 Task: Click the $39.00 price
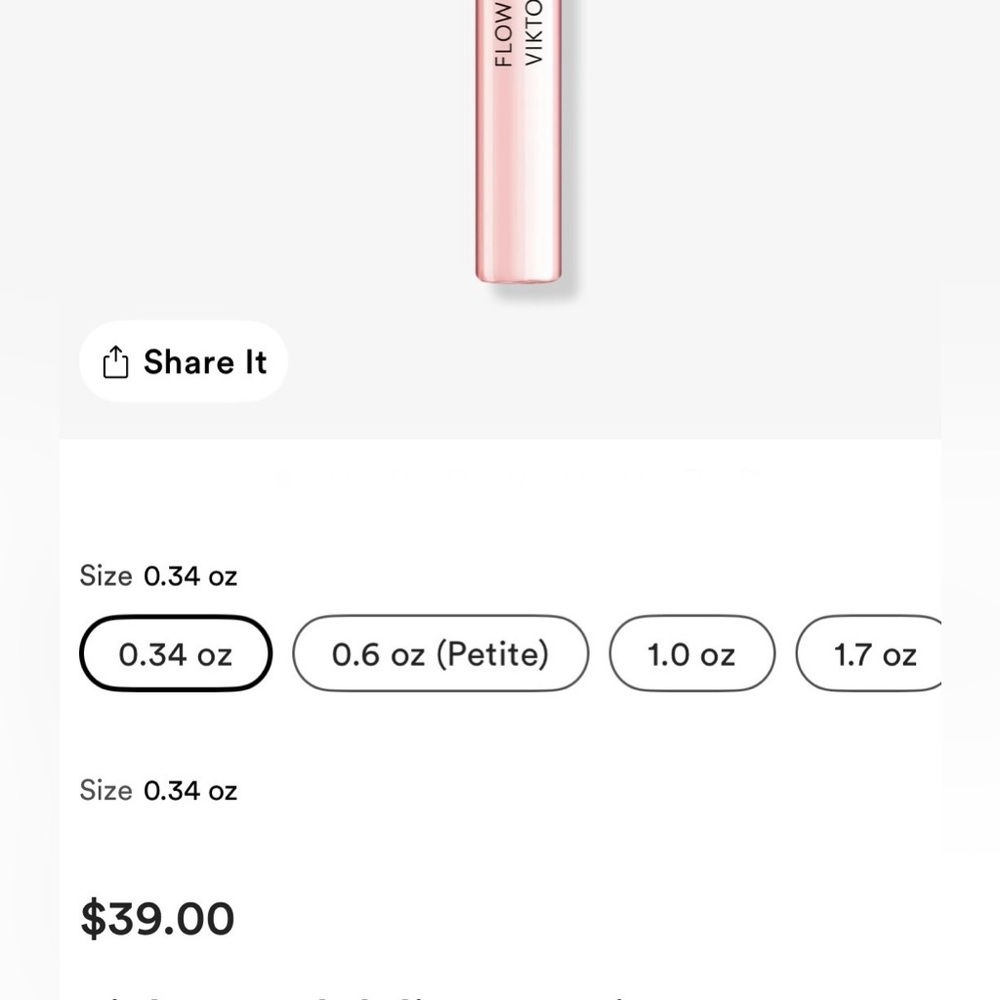158,918
